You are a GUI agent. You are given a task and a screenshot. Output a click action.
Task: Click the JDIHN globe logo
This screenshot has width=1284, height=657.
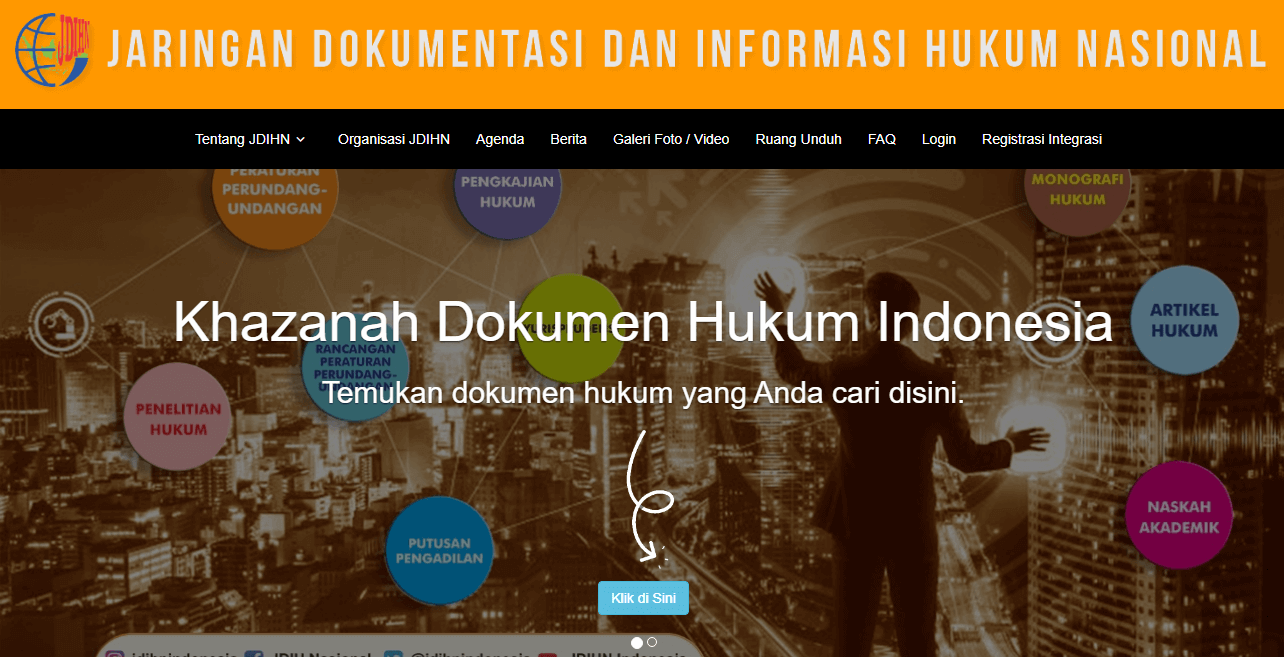coord(54,49)
